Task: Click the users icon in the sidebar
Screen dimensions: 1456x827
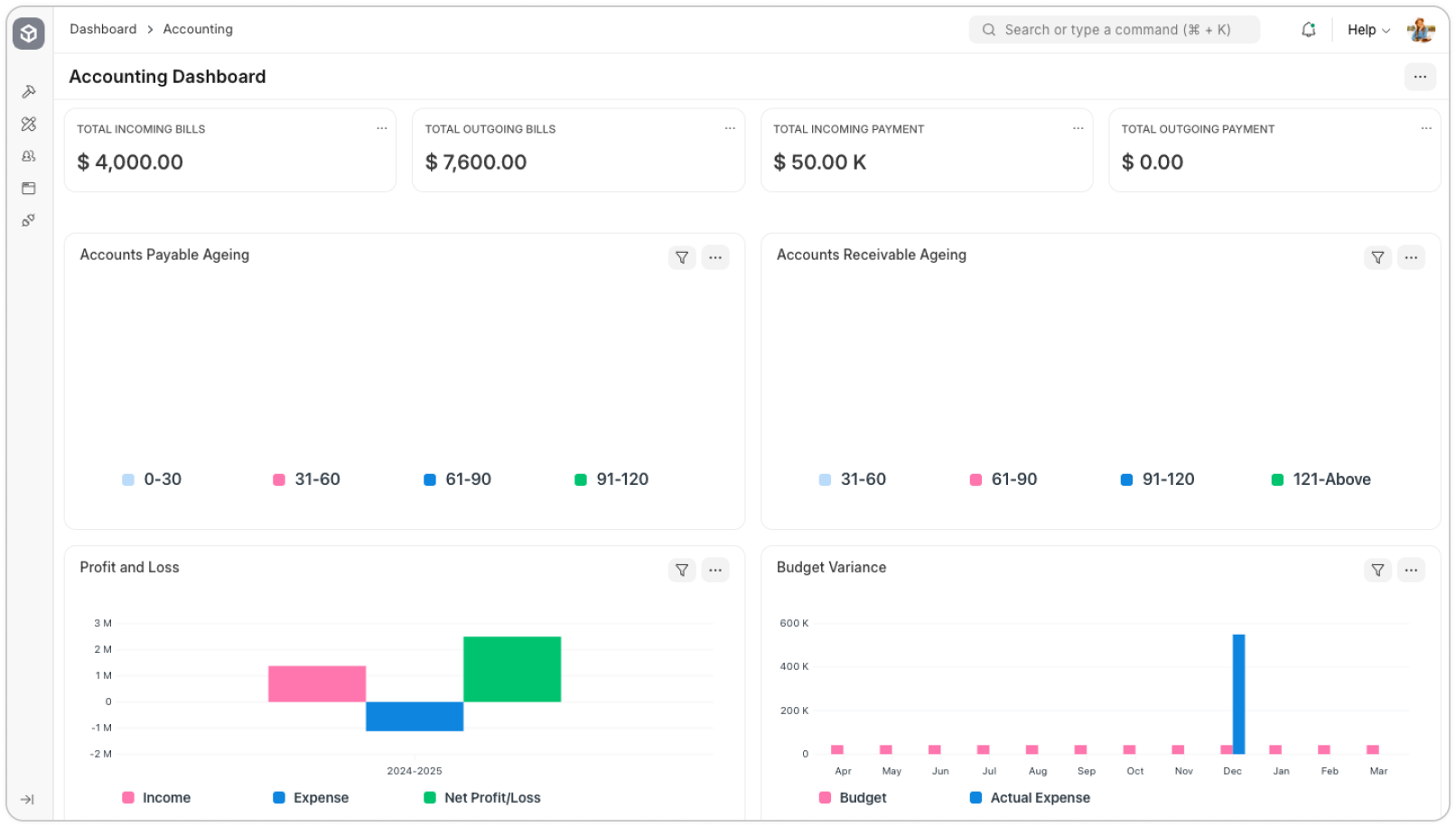Action: (x=28, y=155)
